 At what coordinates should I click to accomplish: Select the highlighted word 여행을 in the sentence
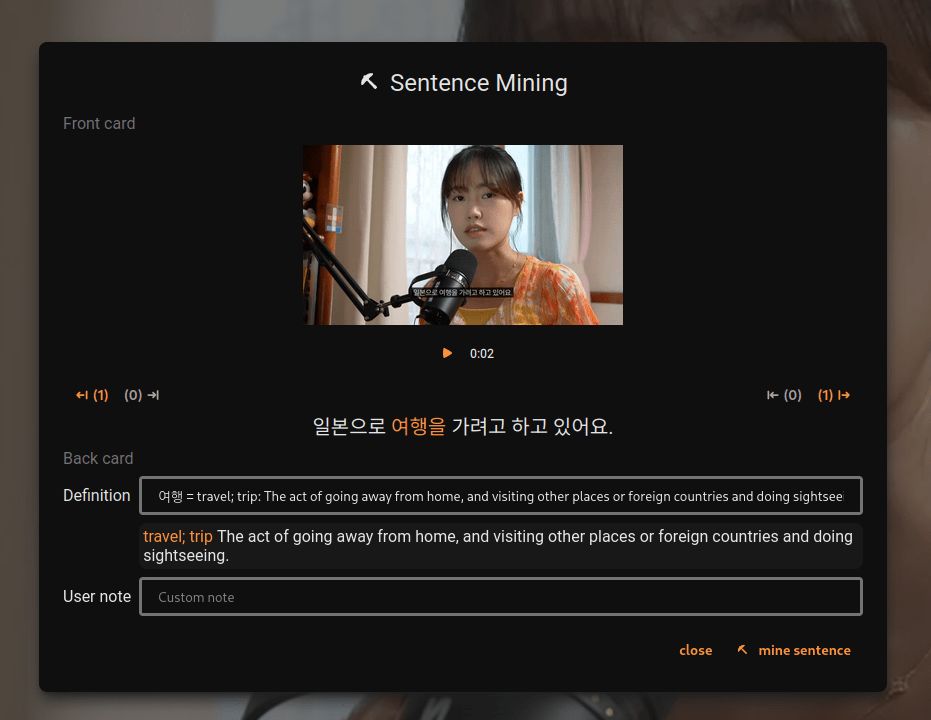(x=419, y=426)
